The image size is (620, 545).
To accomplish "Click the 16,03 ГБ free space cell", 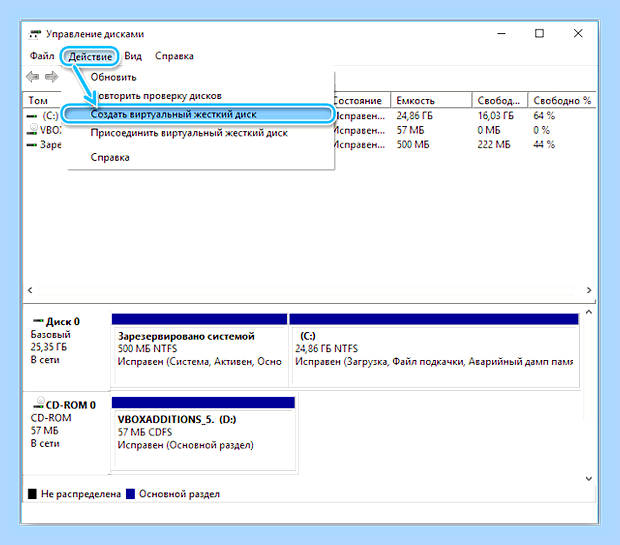I will [x=495, y=115].
